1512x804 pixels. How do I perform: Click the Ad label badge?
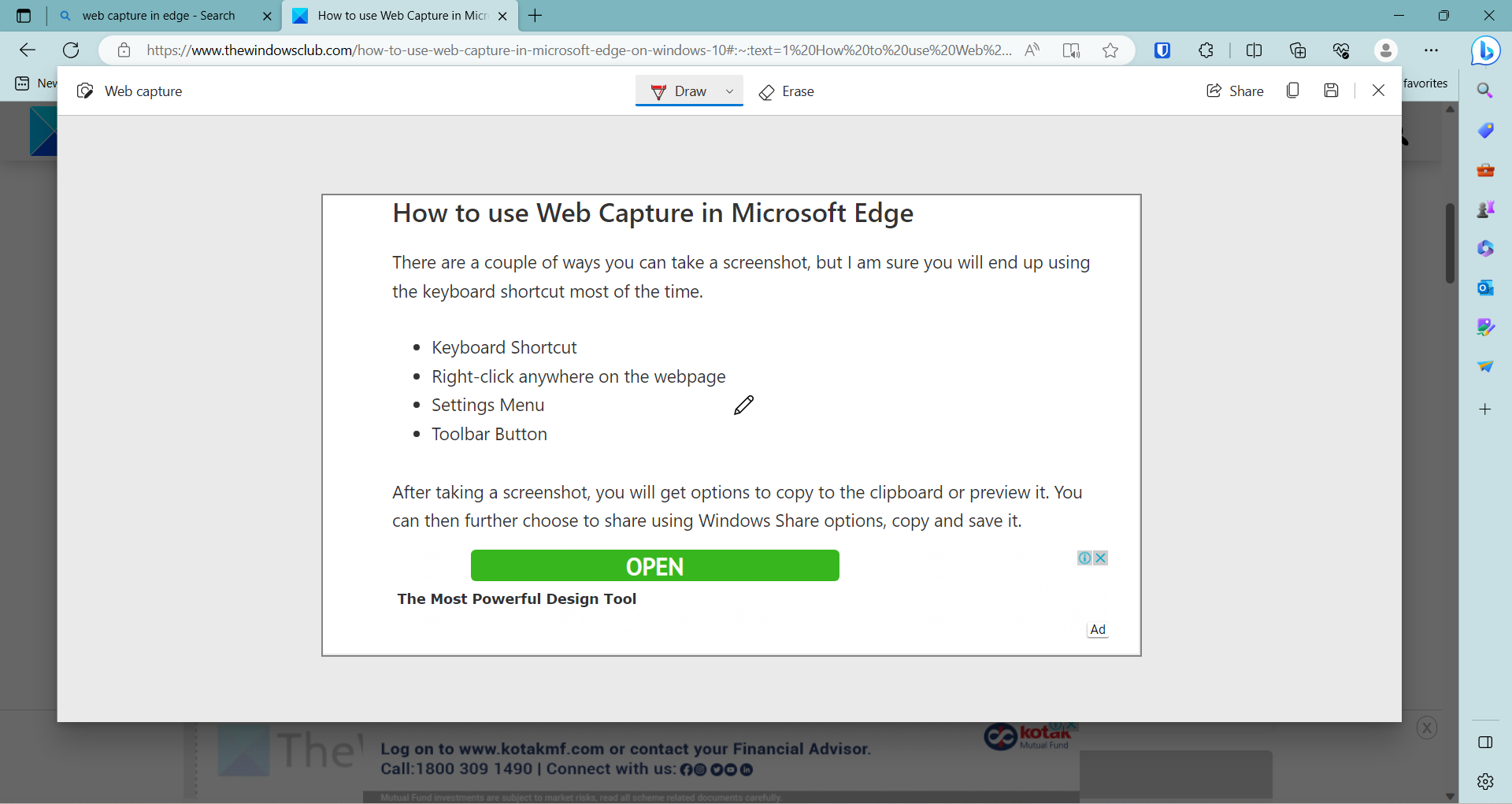(x=1098, y=629)
